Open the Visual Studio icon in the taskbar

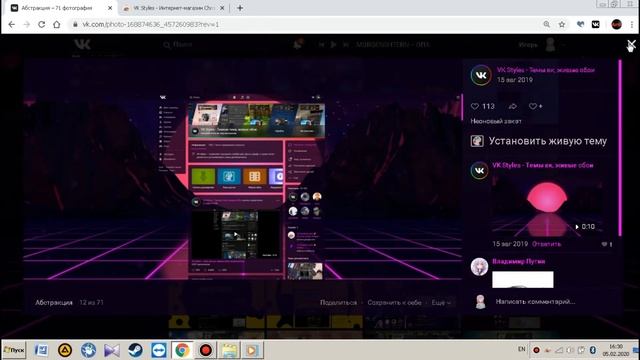point(111,350)
